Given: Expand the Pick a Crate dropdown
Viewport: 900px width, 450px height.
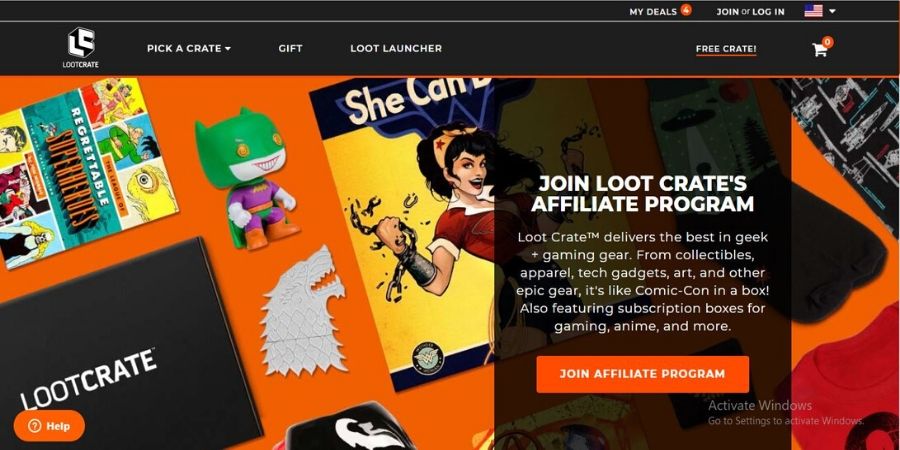Looking at the screenshot, I should point(189,49).
